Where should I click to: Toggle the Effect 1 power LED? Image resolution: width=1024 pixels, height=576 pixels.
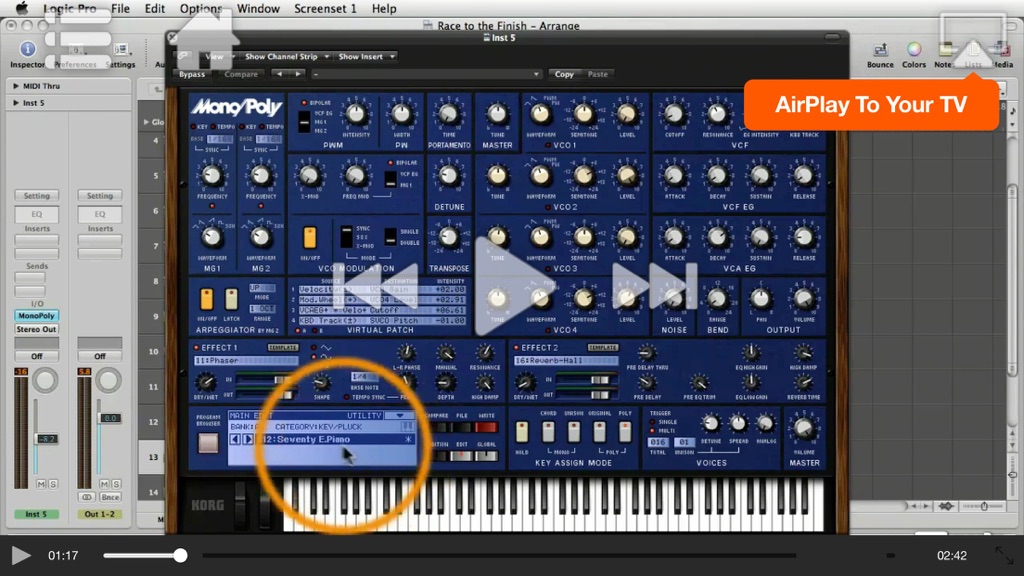pos(196,348)
